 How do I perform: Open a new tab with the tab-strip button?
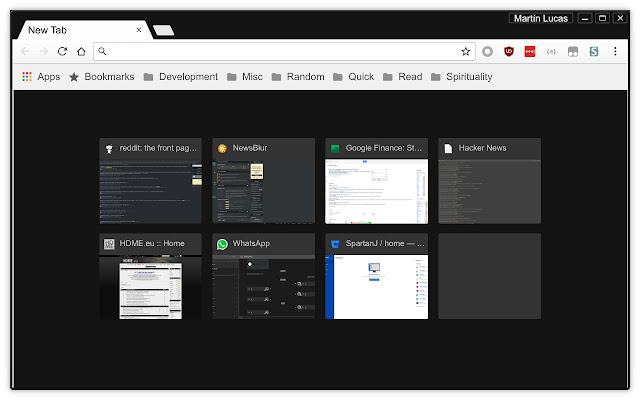click(x=164, y=30)
